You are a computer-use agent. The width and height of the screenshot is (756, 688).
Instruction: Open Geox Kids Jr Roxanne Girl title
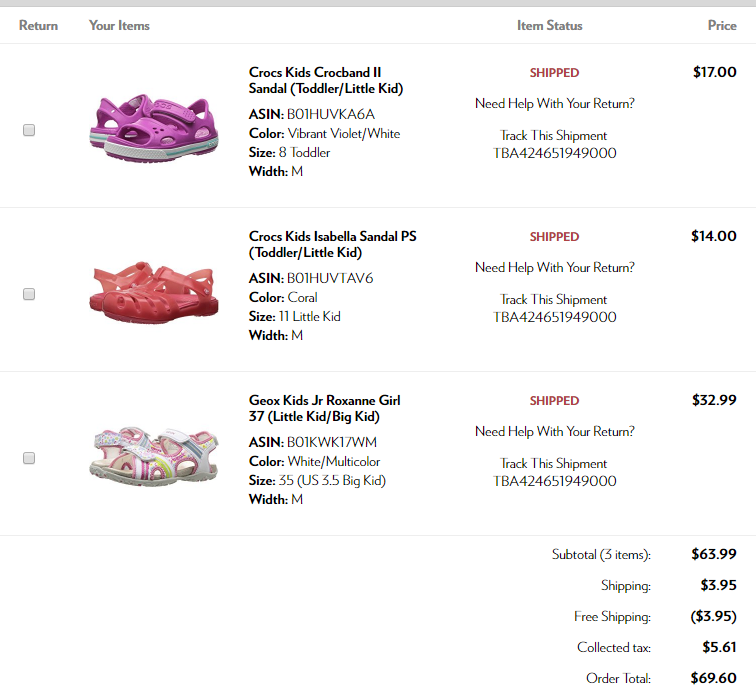325,409
